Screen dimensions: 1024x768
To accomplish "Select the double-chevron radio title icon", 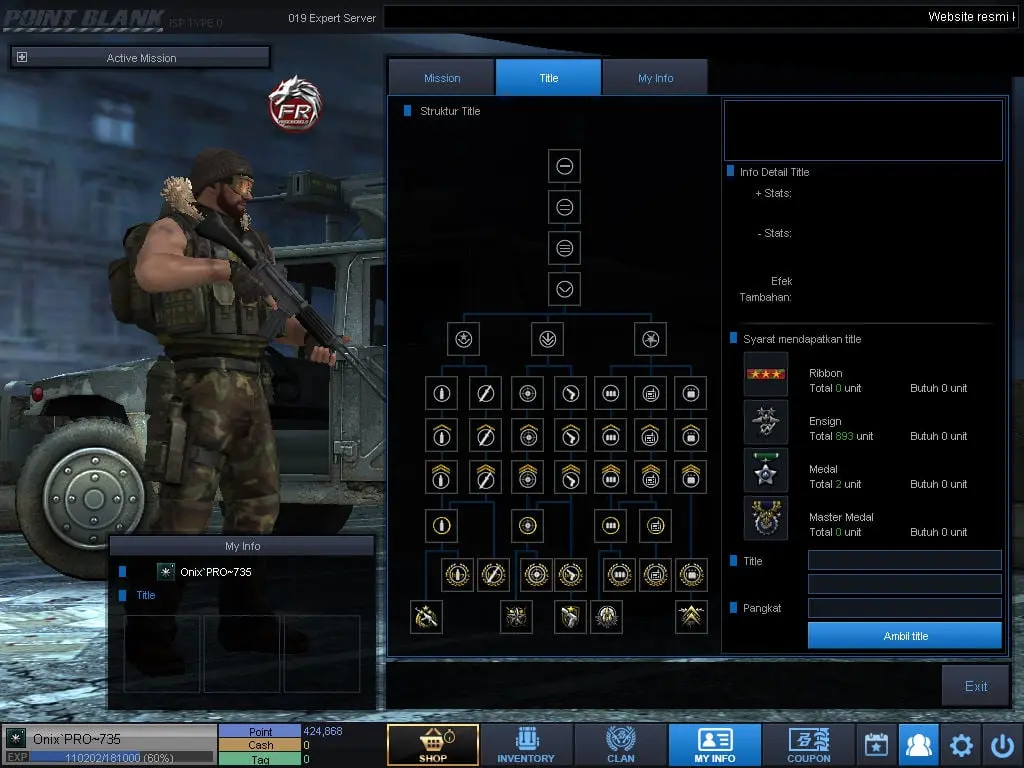I will click(650, 477).
